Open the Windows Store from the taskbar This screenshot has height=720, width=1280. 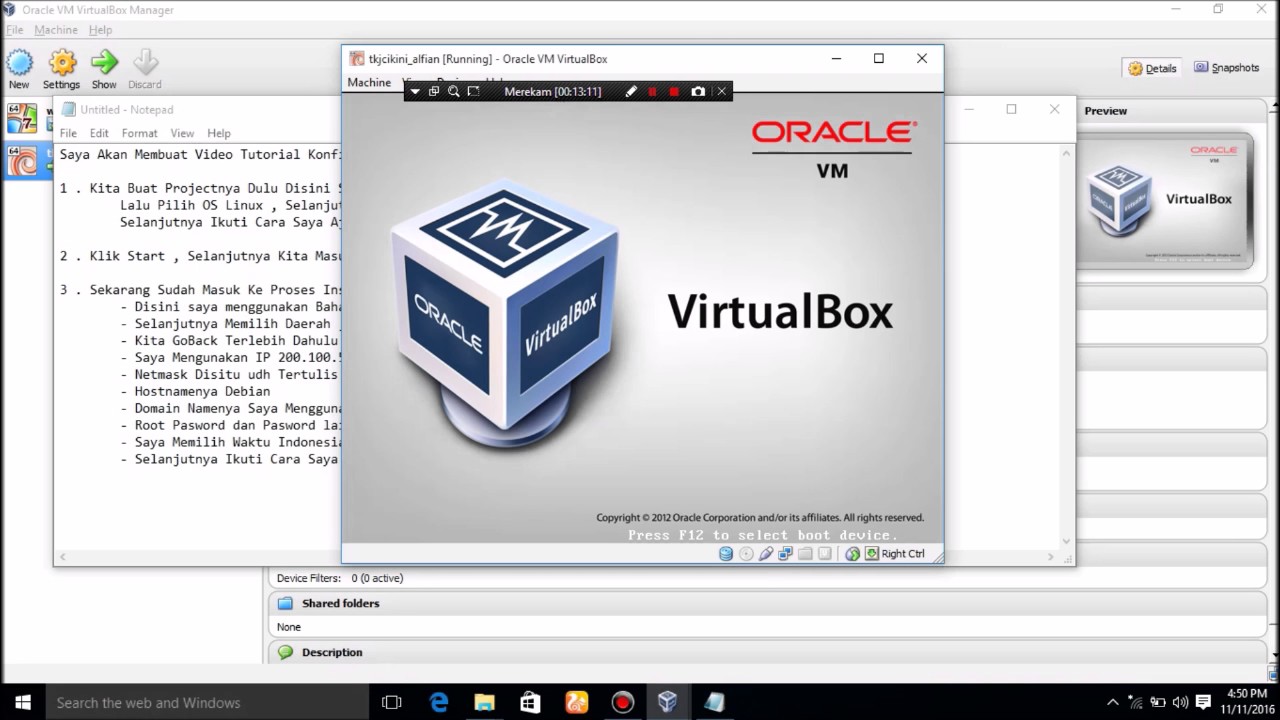click(530, 702)
